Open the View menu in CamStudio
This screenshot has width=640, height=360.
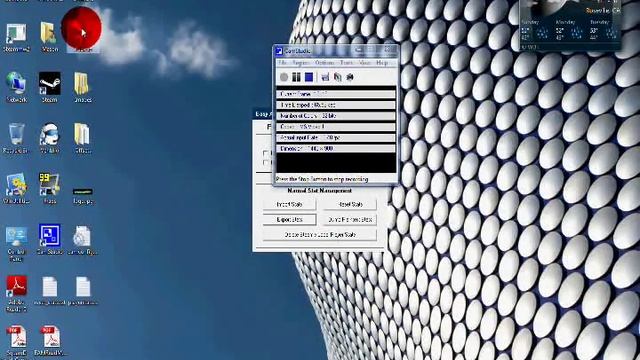click(364, 63)
